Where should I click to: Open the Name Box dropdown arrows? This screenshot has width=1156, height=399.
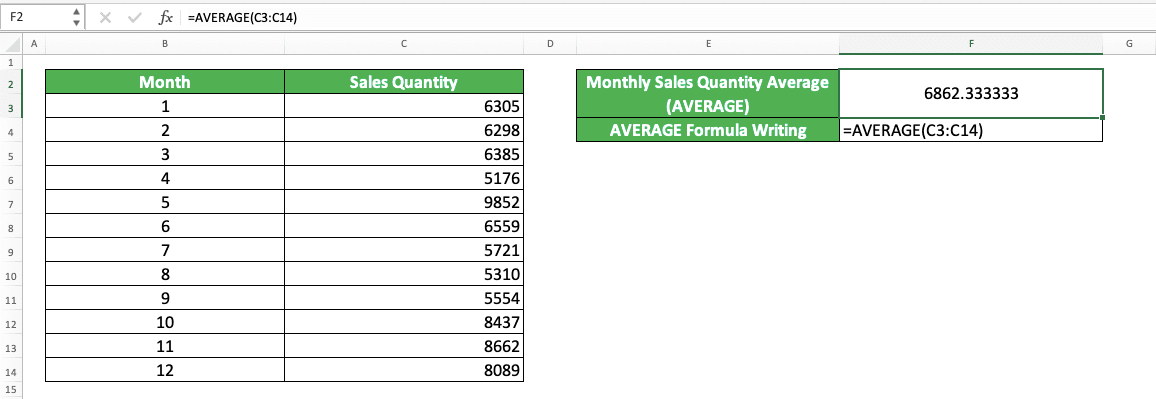point(77,18)
